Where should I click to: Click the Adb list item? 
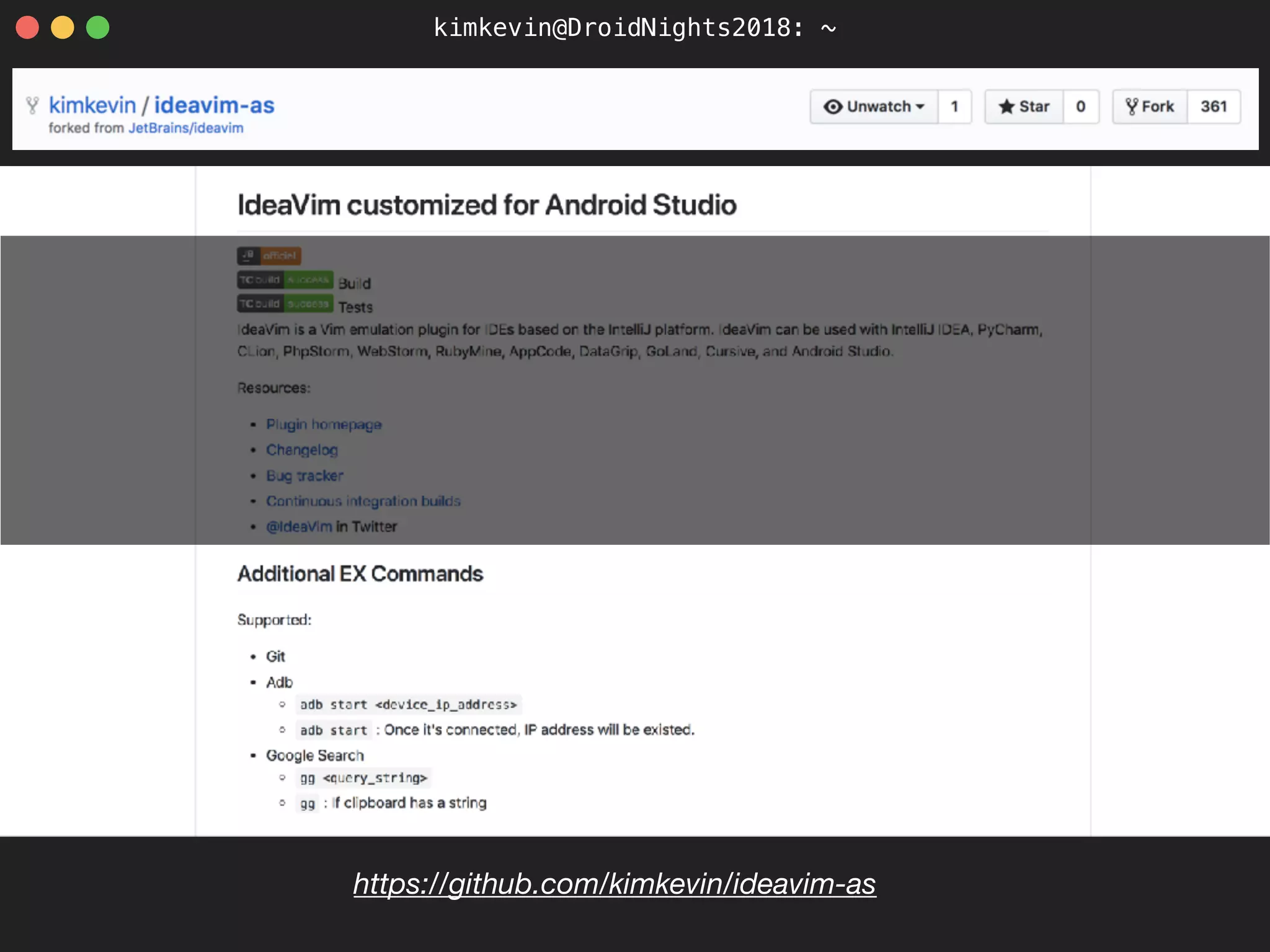279,682
